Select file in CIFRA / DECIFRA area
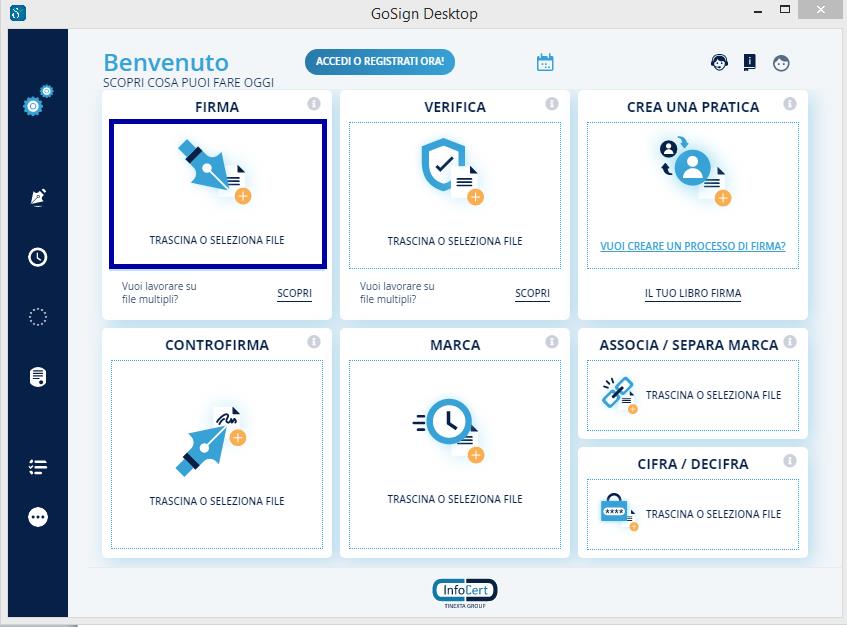 pos(692,513)
